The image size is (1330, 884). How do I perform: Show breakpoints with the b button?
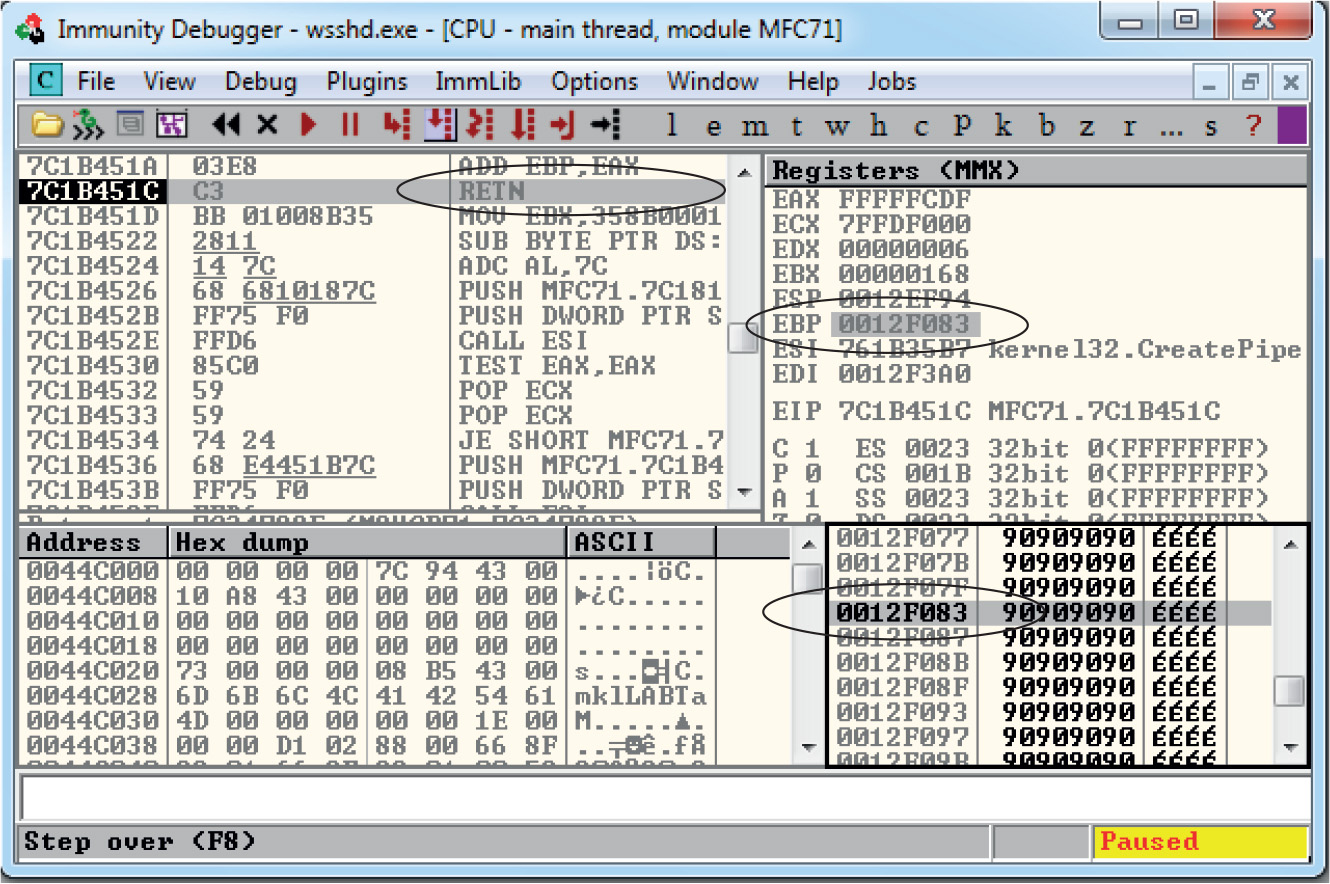coord(1046,126)
